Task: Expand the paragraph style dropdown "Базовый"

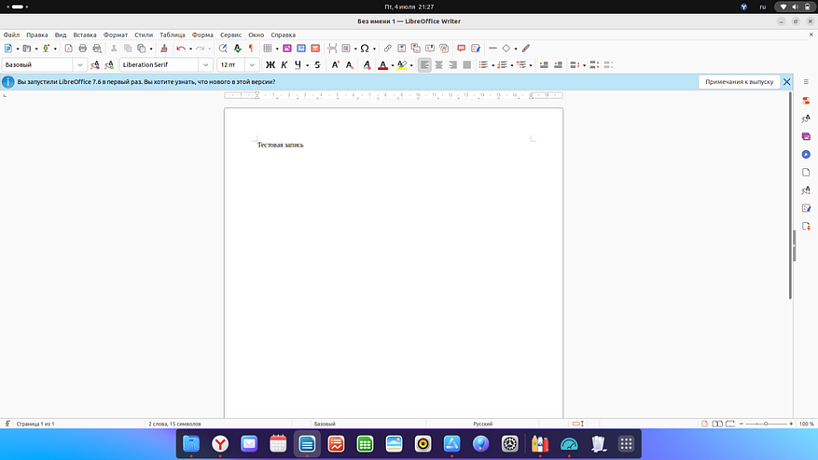Action: click(x=80, y=65)
